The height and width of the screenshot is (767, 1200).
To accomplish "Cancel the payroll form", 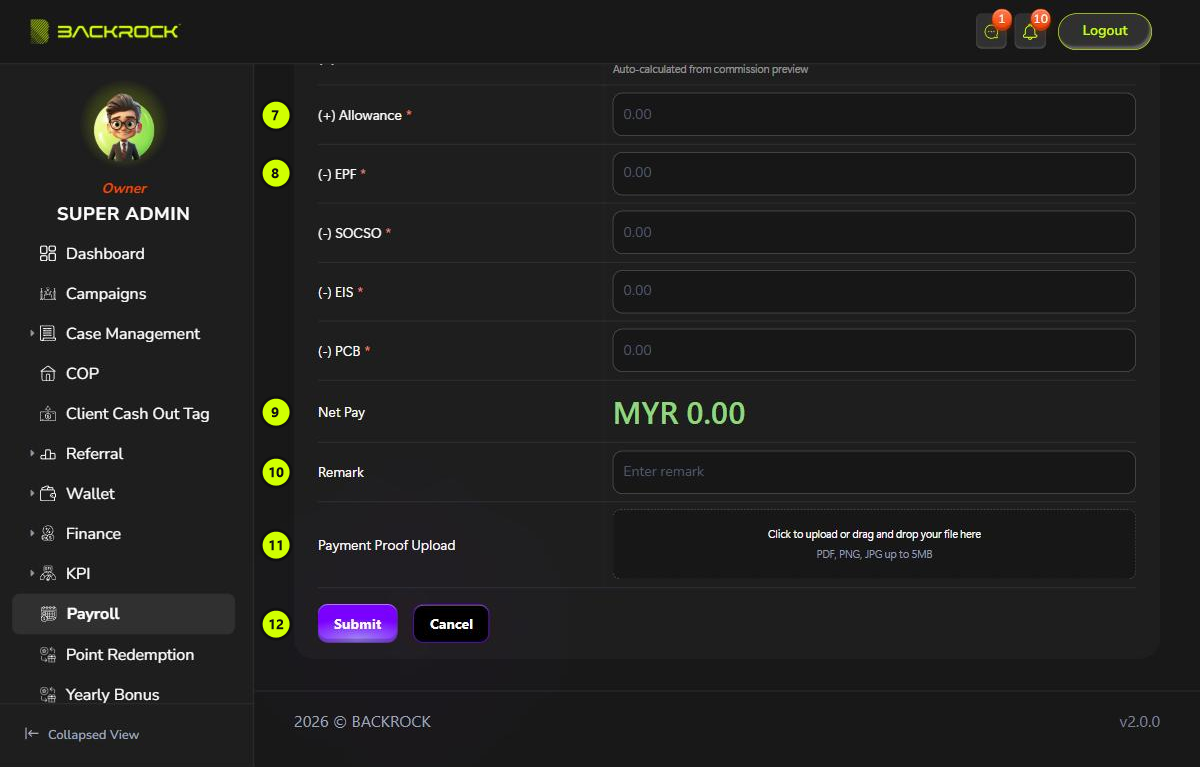I will pyautogui.click(x=451, y=624).
